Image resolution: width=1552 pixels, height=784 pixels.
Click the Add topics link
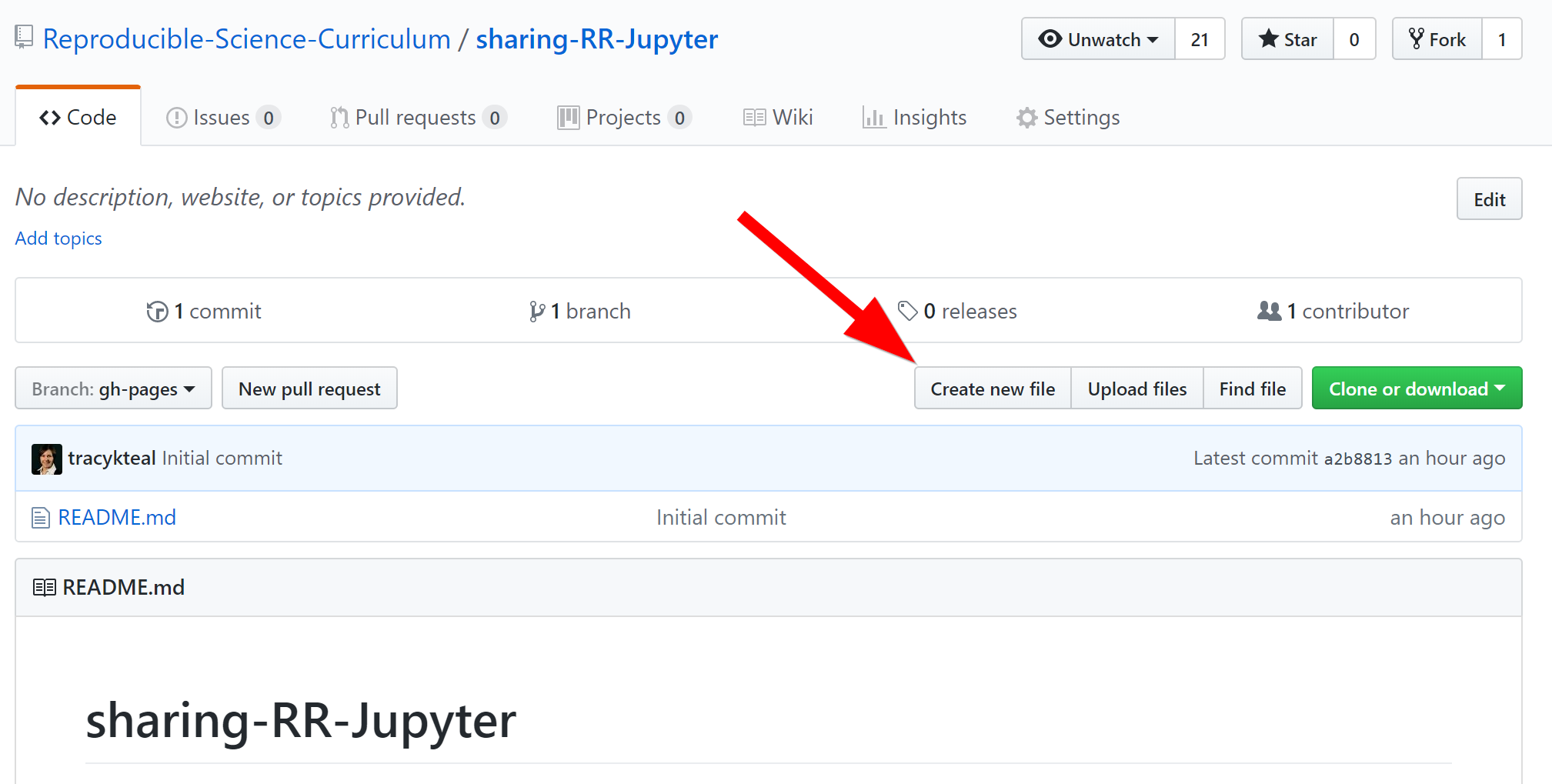tap(58, 239)
